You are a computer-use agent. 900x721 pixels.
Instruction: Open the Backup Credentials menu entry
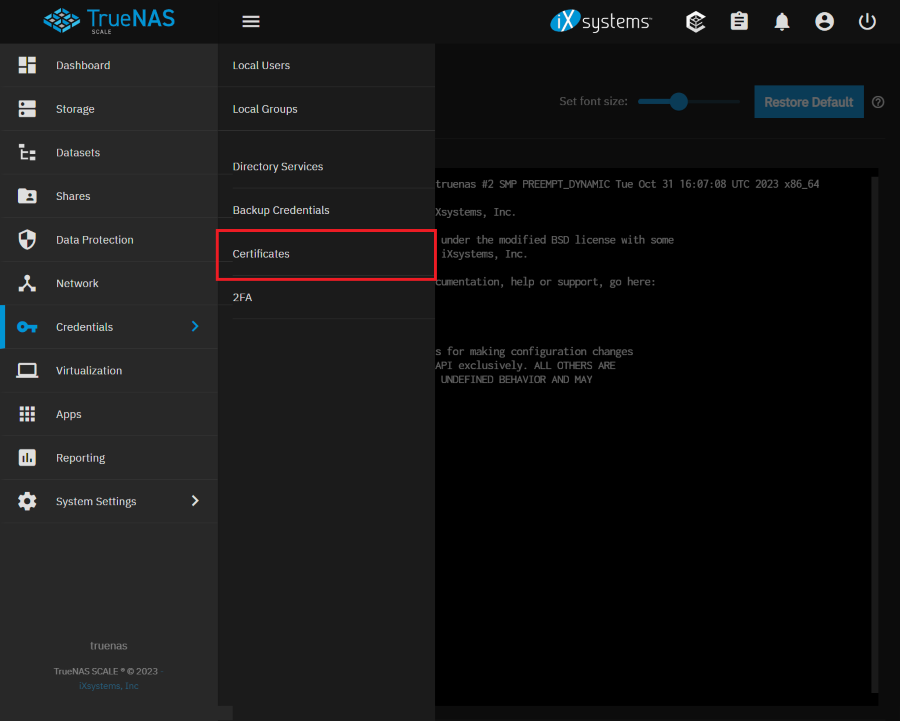coord(281,210)
